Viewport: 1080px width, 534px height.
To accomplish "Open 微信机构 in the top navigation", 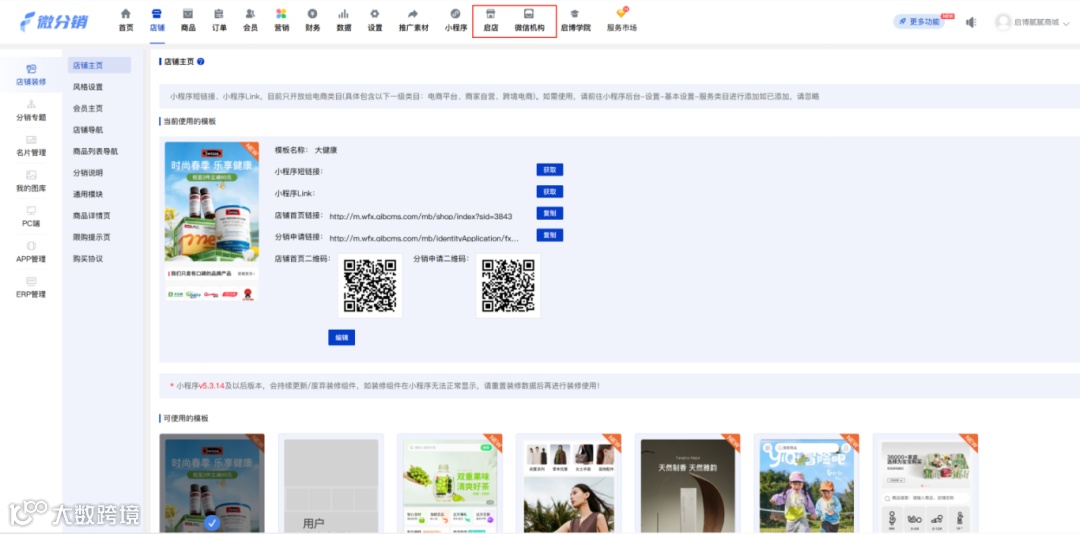I will pyautogui.click(x=529, y=20).
